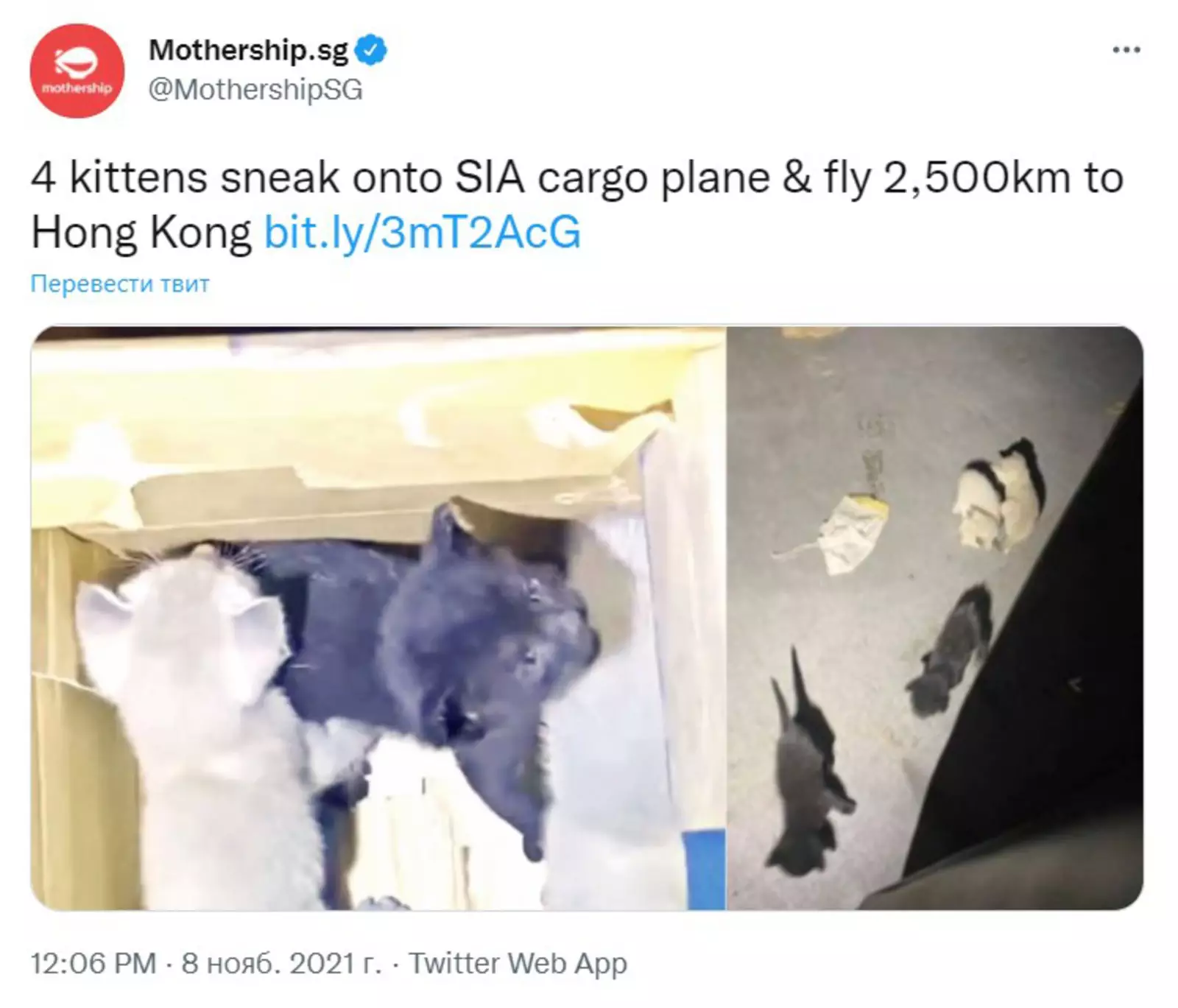Open the left kittens-in-box photo

coord(378,618)
